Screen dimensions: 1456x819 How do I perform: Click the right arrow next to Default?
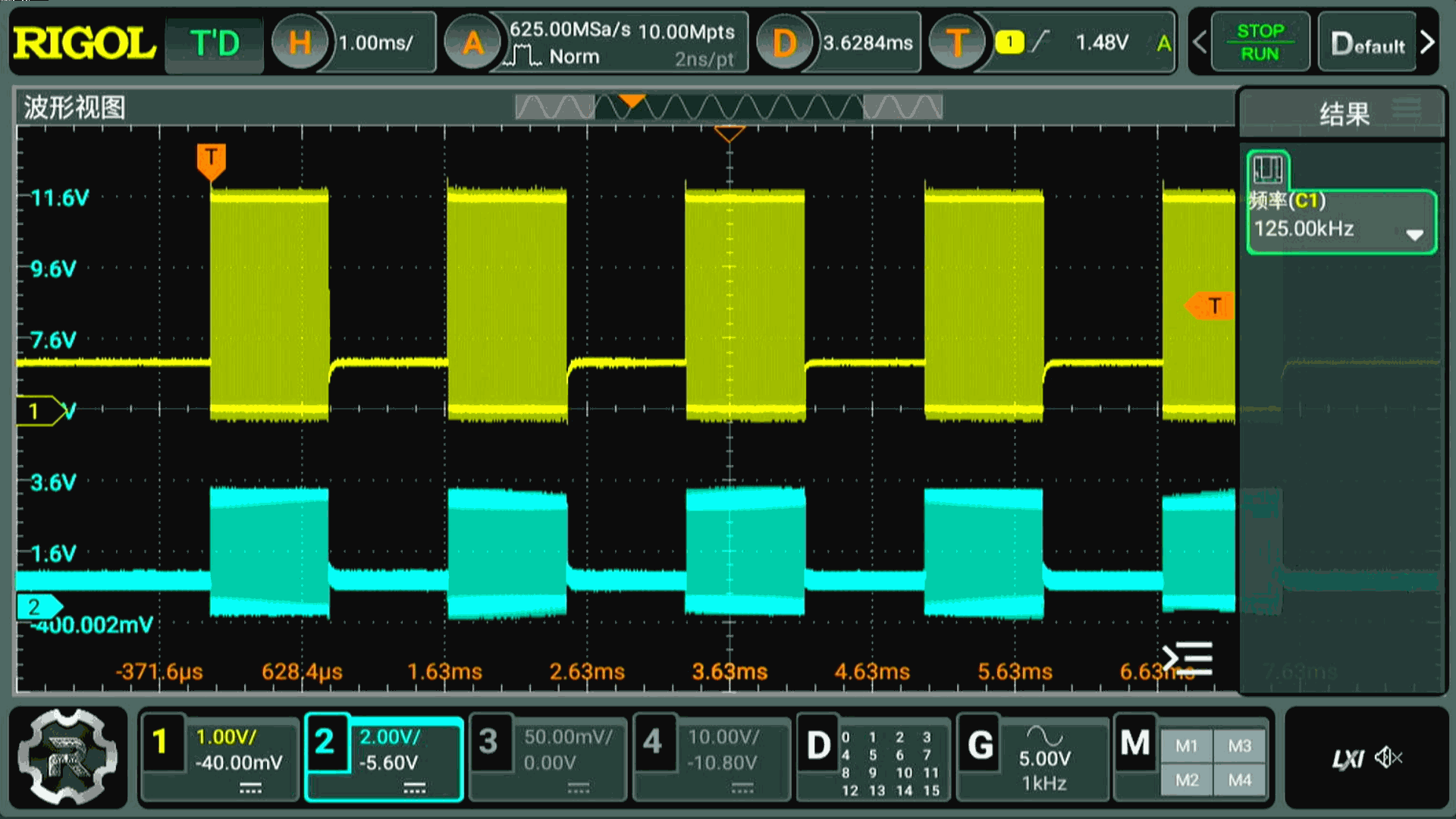(1427, 42)
